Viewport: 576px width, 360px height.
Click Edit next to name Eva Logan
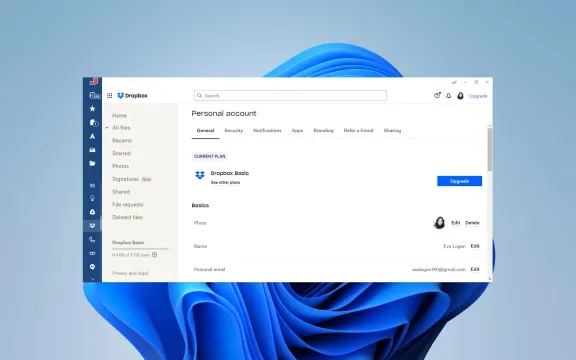pos(475,246)
